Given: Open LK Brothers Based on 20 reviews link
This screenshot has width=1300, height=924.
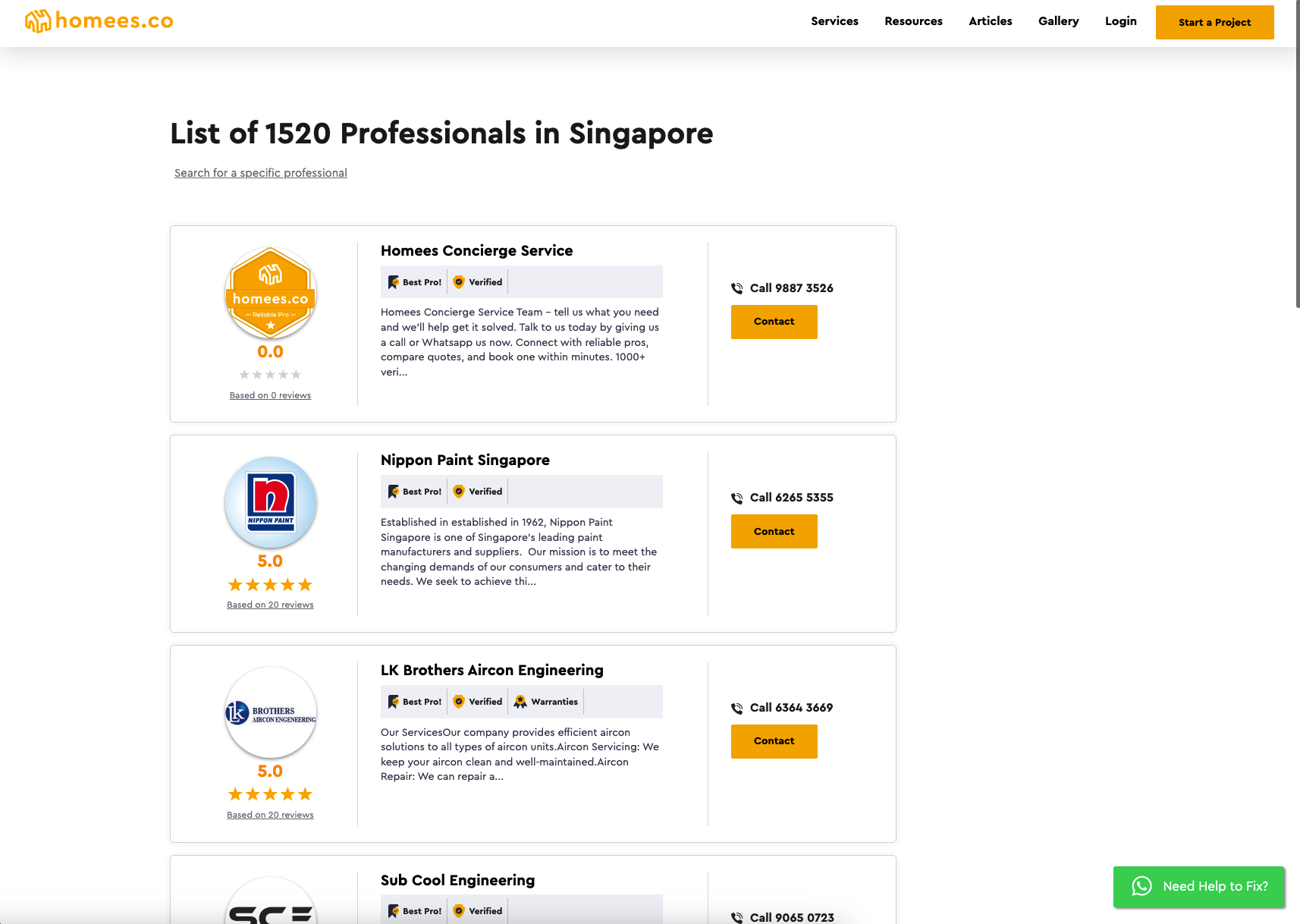Looking at the screenshot, I should pos(270,815).
